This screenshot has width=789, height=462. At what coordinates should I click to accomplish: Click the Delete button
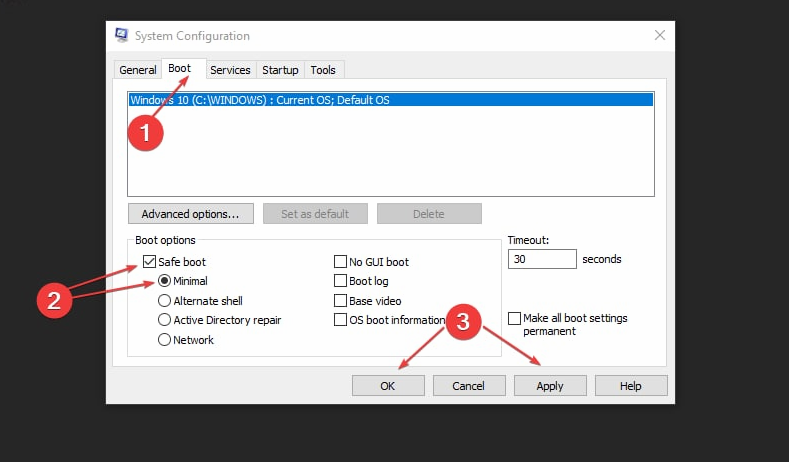tap(429, 214)
